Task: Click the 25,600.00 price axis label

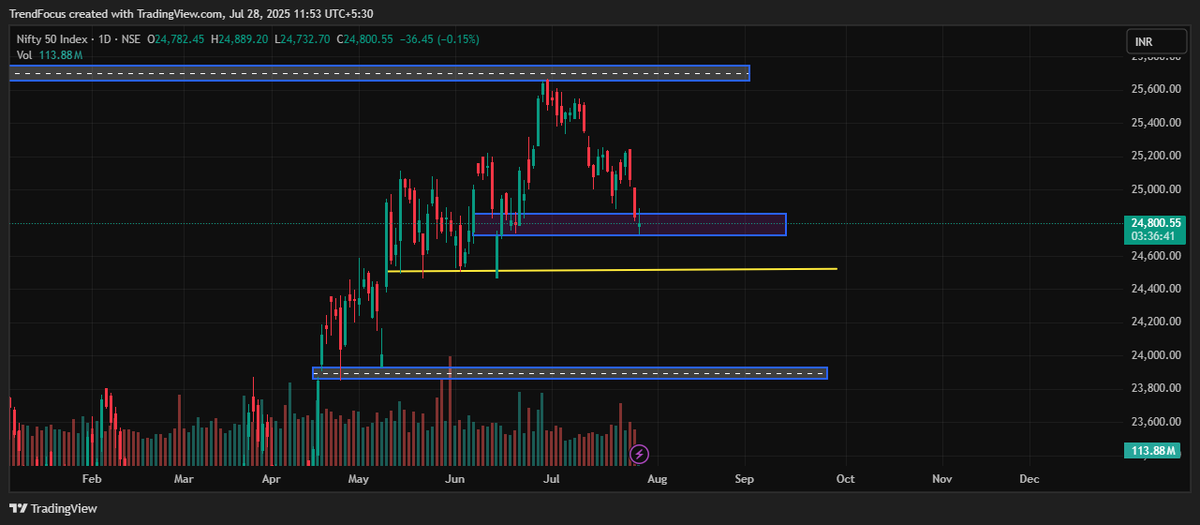Action: [1156, 89]
